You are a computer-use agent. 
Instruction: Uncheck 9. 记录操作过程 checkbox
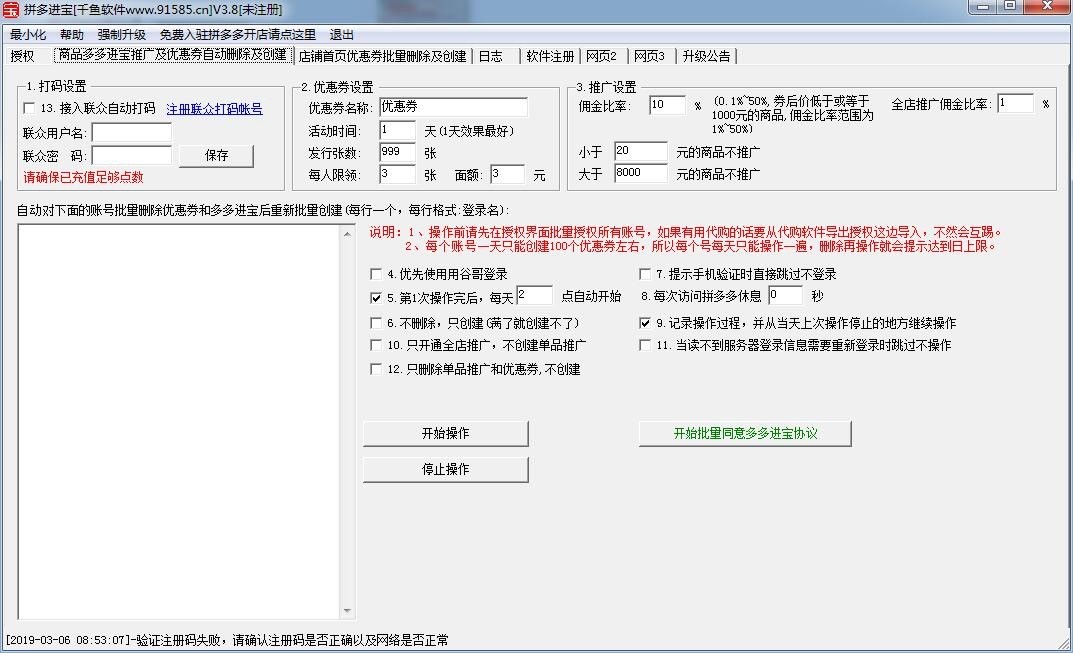click(x=645, y=322)
